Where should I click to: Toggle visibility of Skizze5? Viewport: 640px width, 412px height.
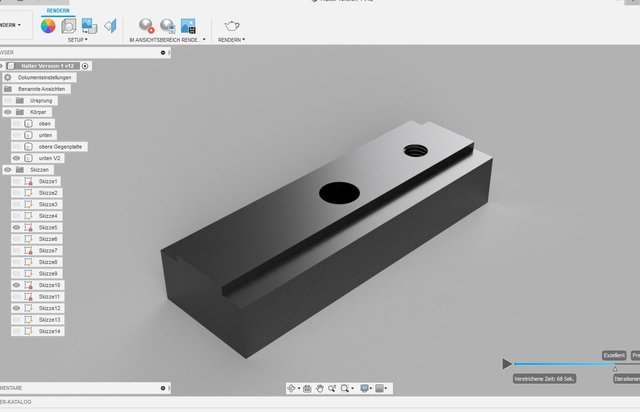[17, 228]
